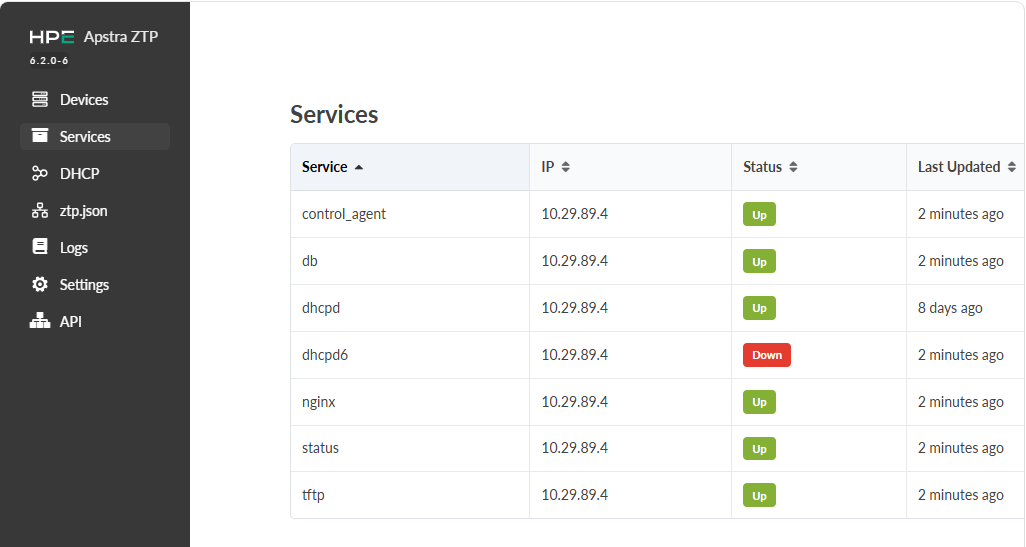Click the IP 10.29.89.4 in control_agent row
The height and width of the screenshot is (547, 1026).
[575, 214]
